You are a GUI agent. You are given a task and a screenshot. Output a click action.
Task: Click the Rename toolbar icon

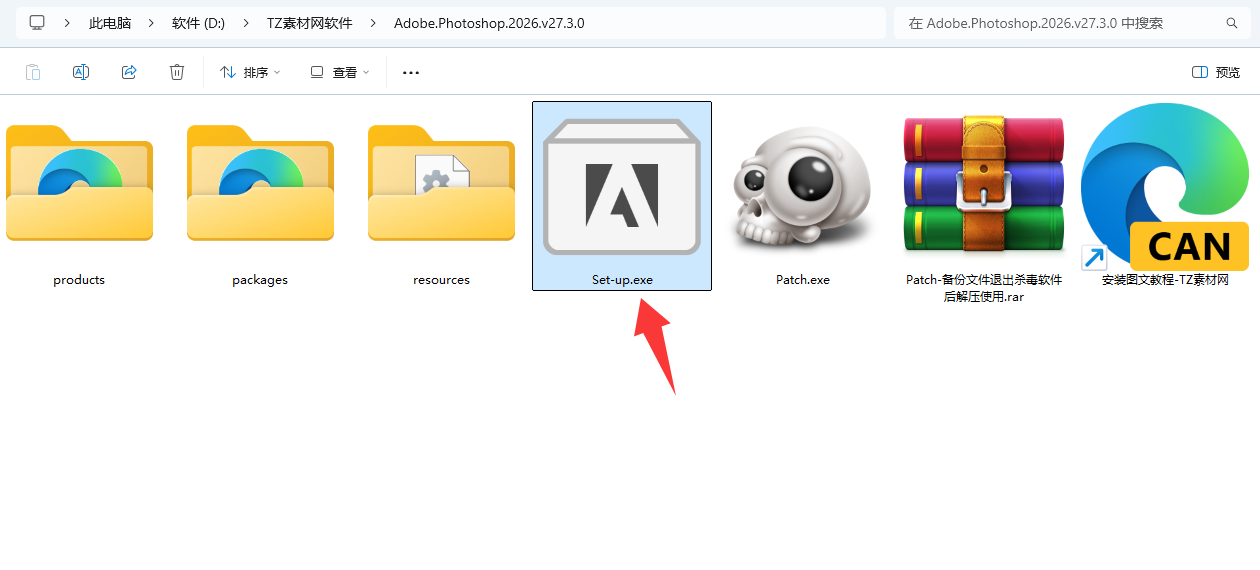click(x=81, y=72)
